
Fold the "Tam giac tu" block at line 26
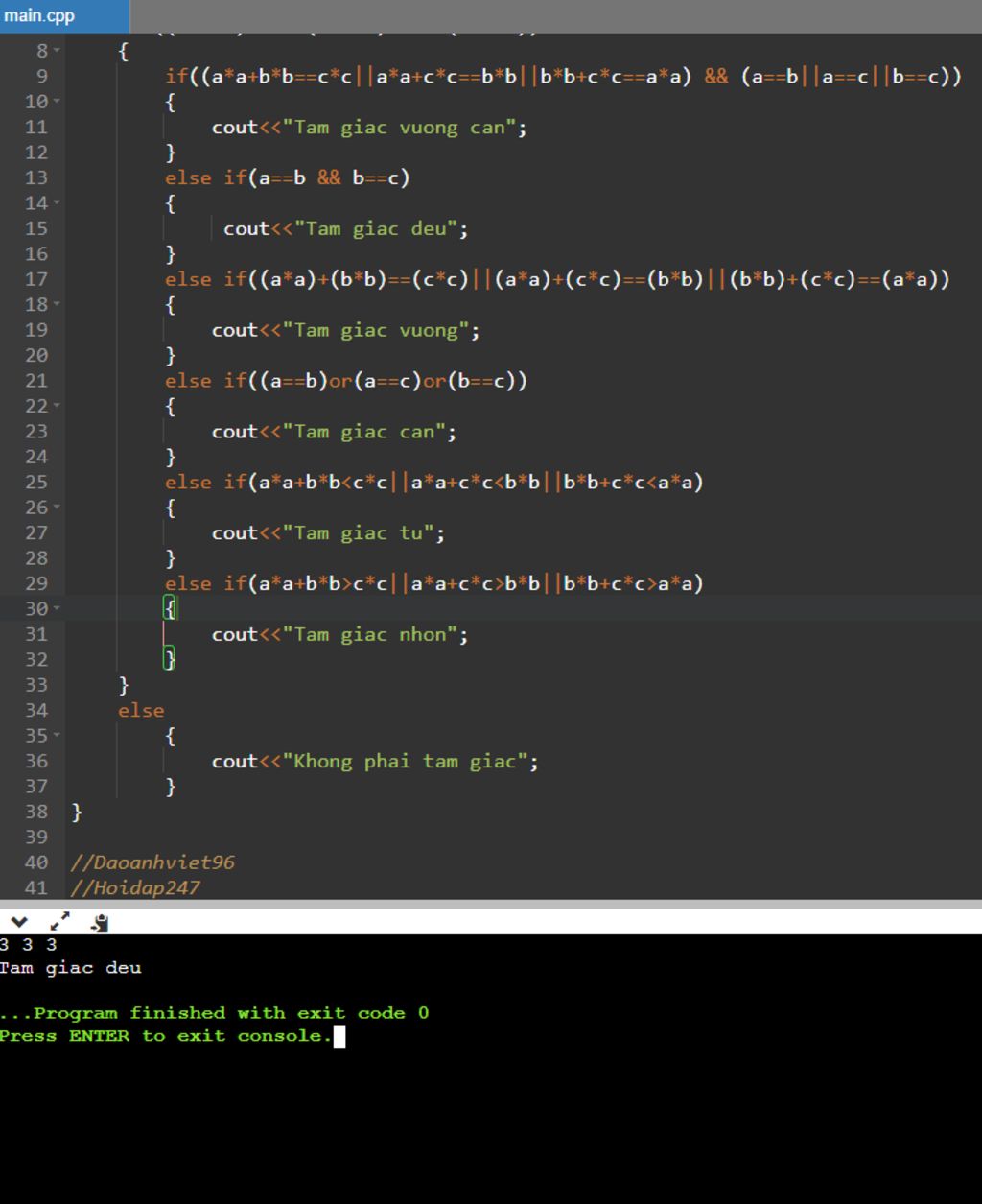58,508
